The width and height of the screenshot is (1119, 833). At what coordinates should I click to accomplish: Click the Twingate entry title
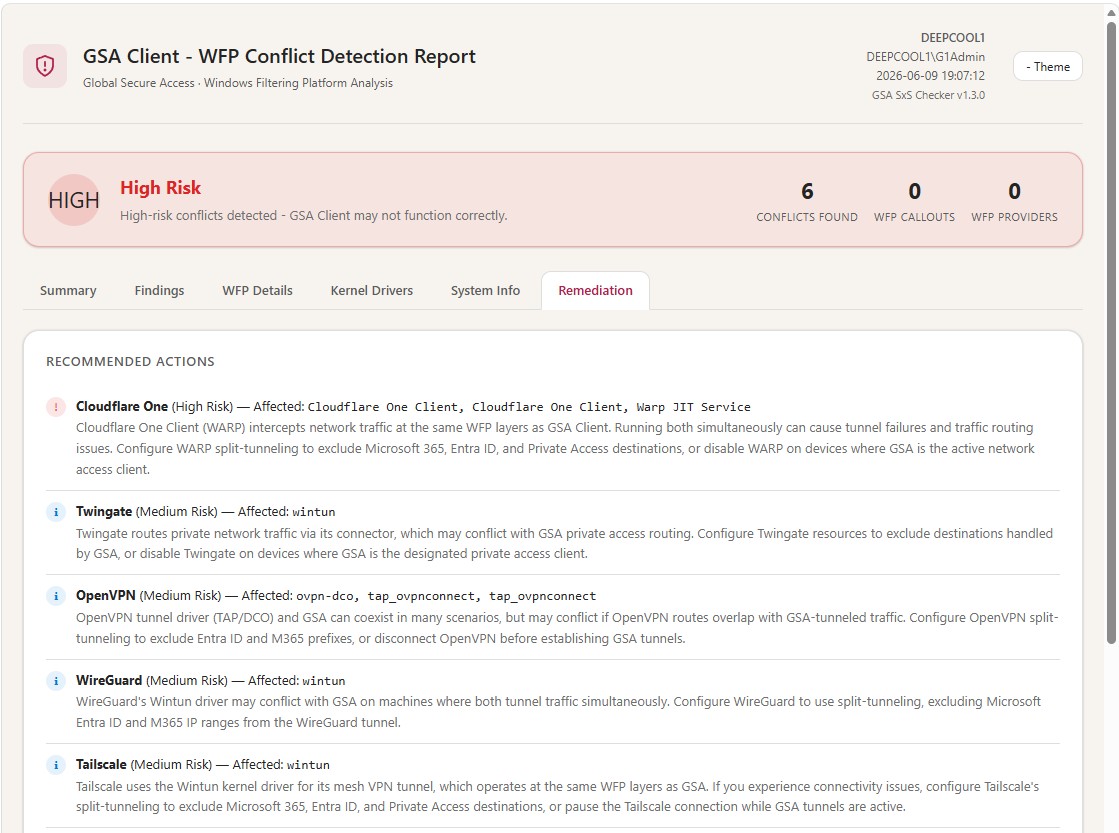104,512
